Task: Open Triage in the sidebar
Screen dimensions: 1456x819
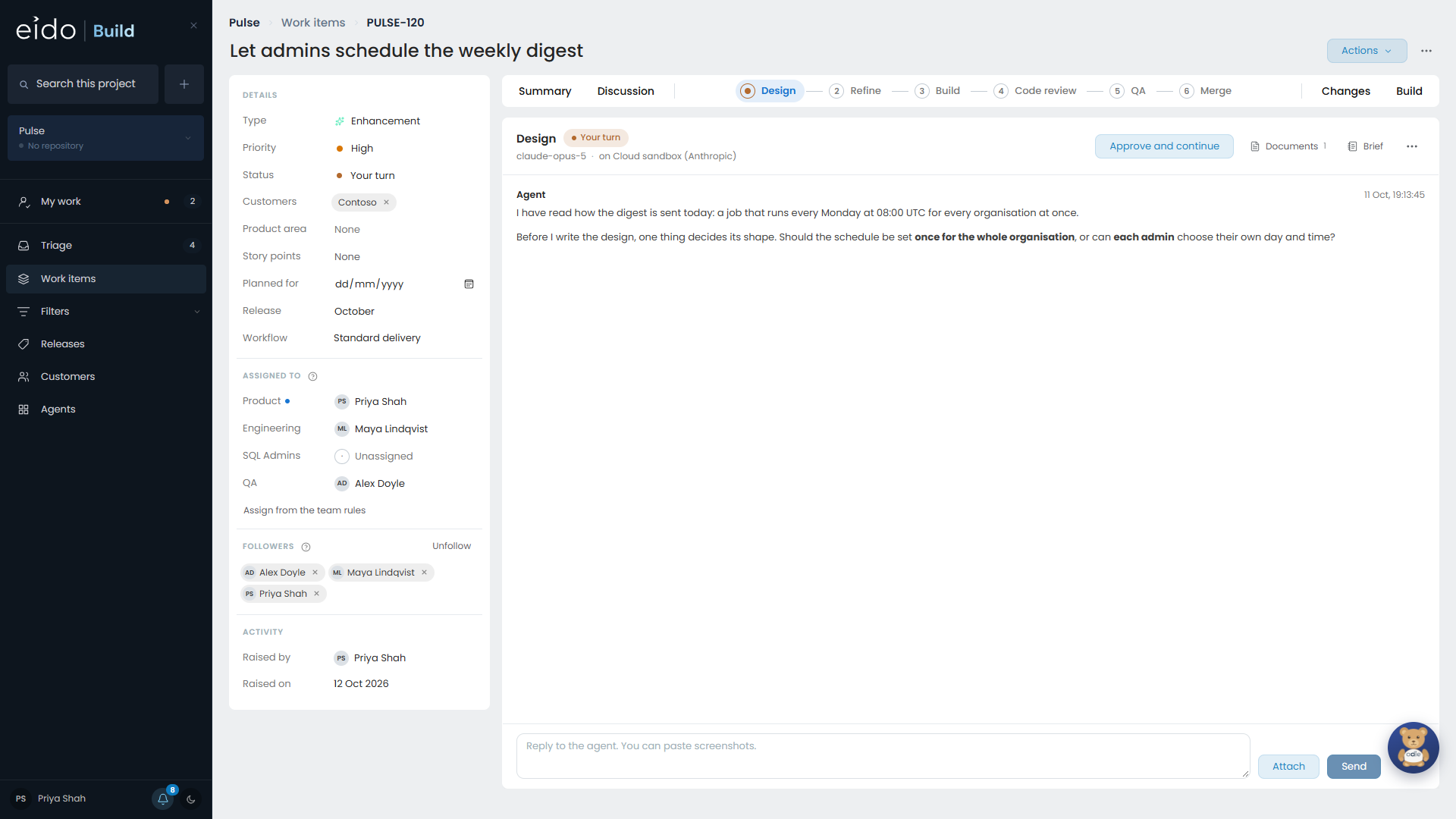Action: point(105,246)
